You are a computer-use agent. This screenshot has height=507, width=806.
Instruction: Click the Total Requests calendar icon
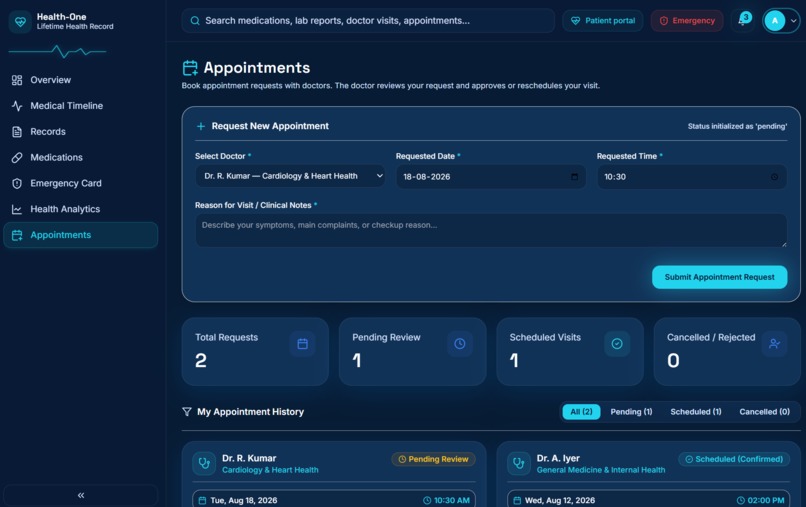302,344
